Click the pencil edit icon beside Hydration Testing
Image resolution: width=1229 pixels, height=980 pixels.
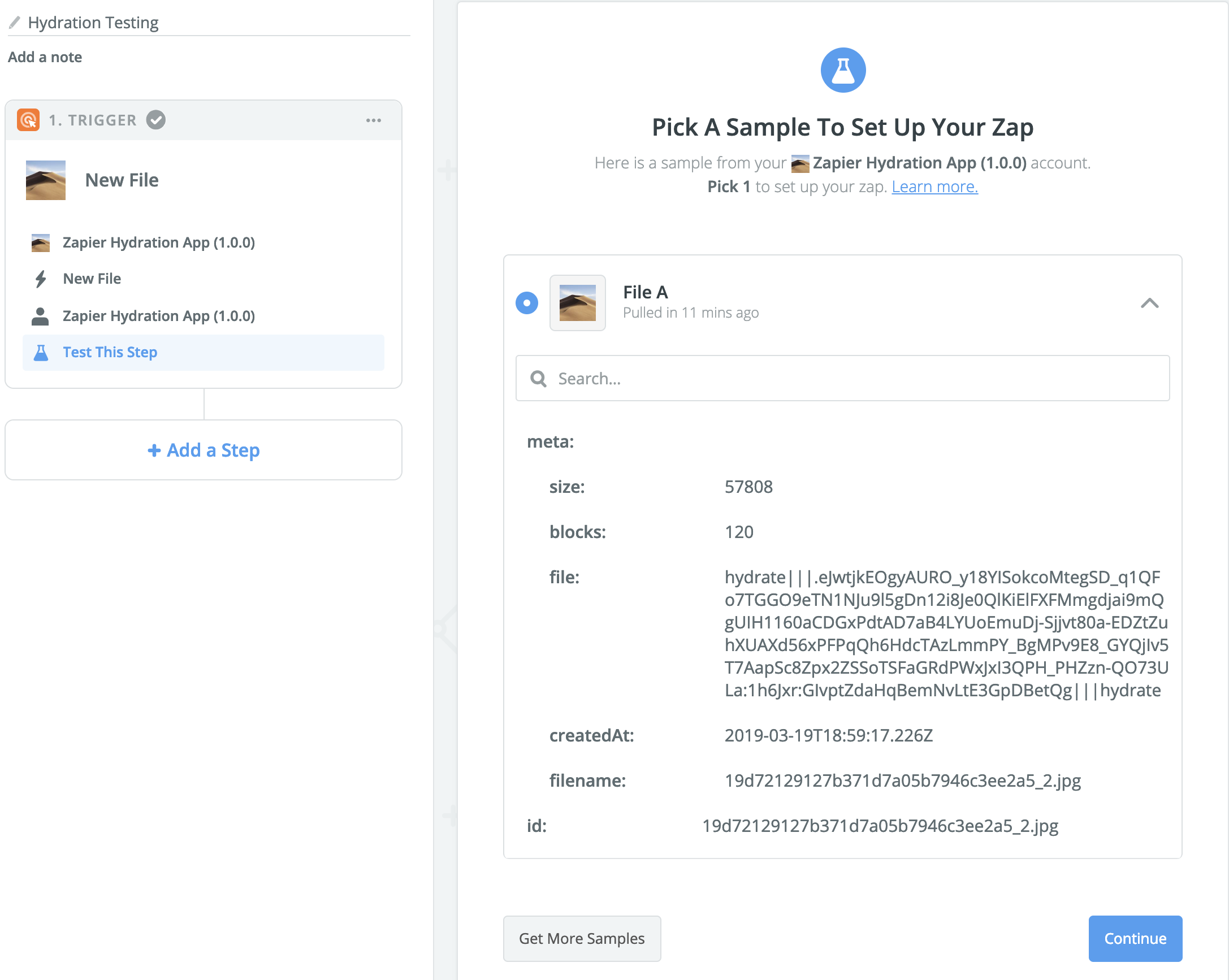pos(15,23)
